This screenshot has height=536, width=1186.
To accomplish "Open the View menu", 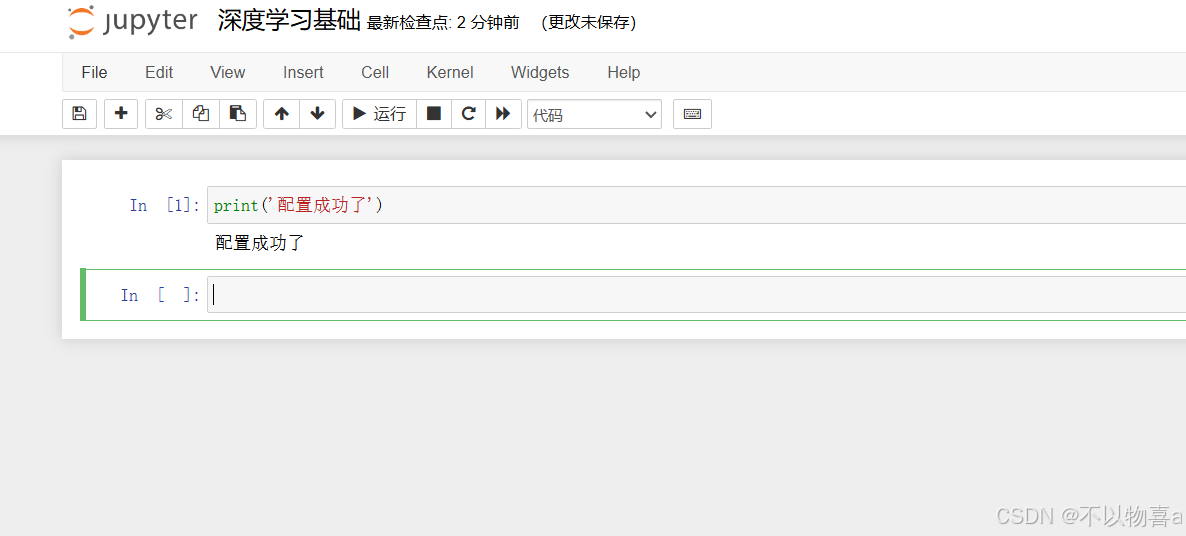I will 228,73.
